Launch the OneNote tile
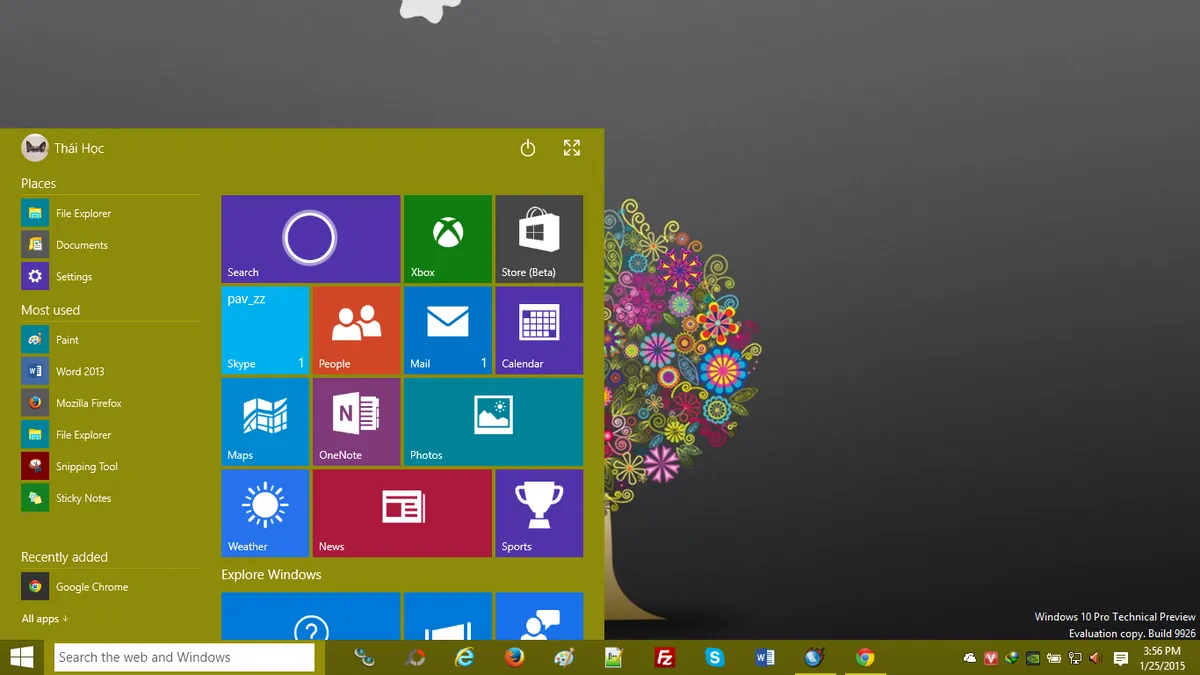 356,422
